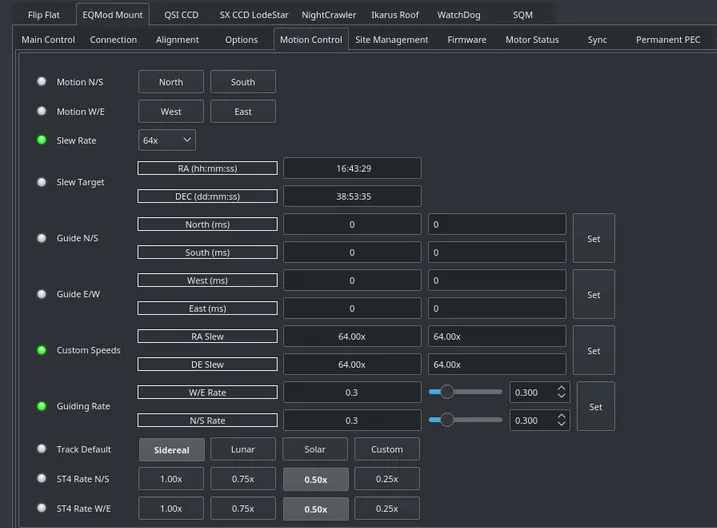Select Solar tracking mode

coord(315,449)
